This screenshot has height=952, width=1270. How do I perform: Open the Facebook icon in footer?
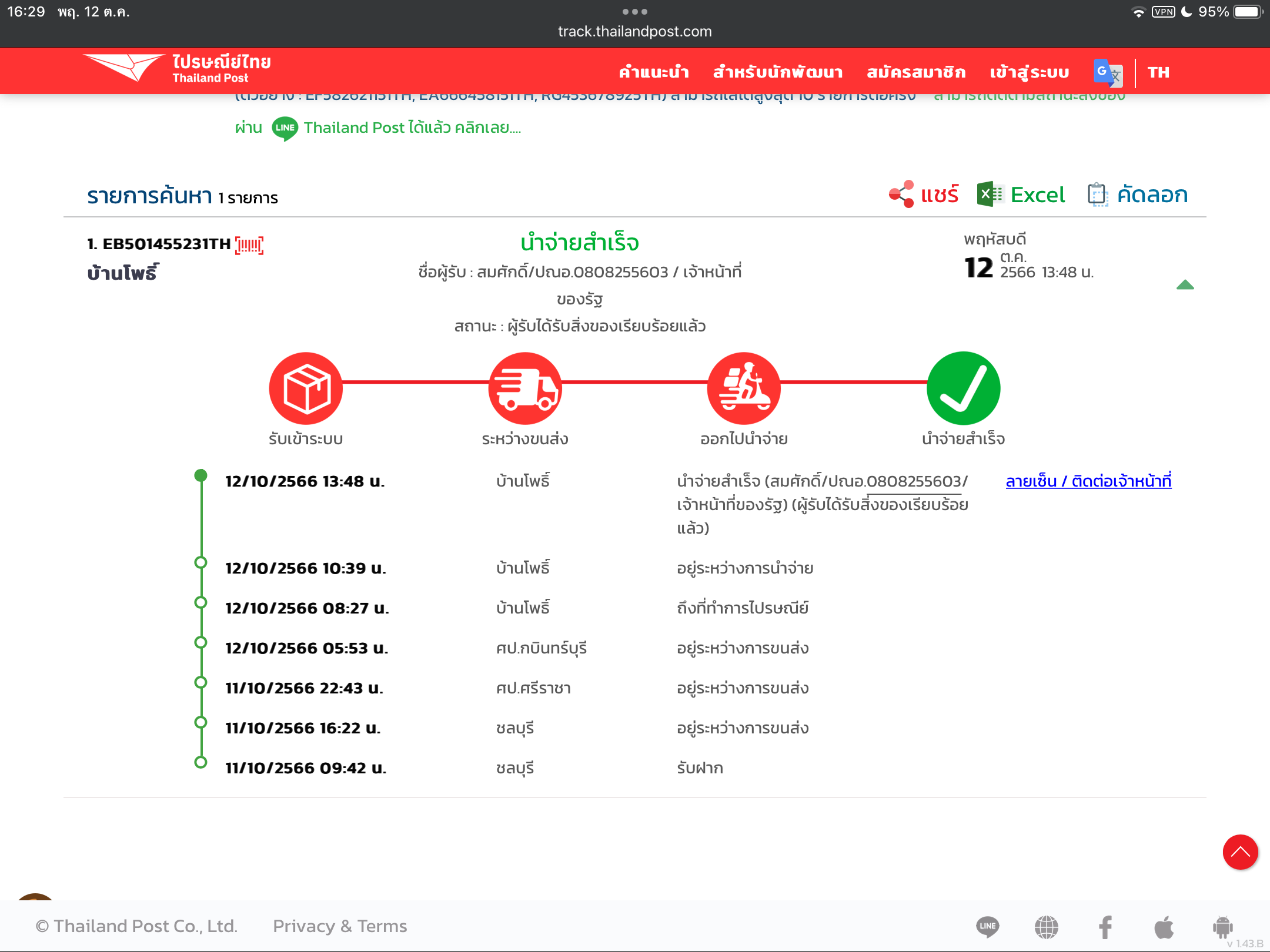[1105, 927]
